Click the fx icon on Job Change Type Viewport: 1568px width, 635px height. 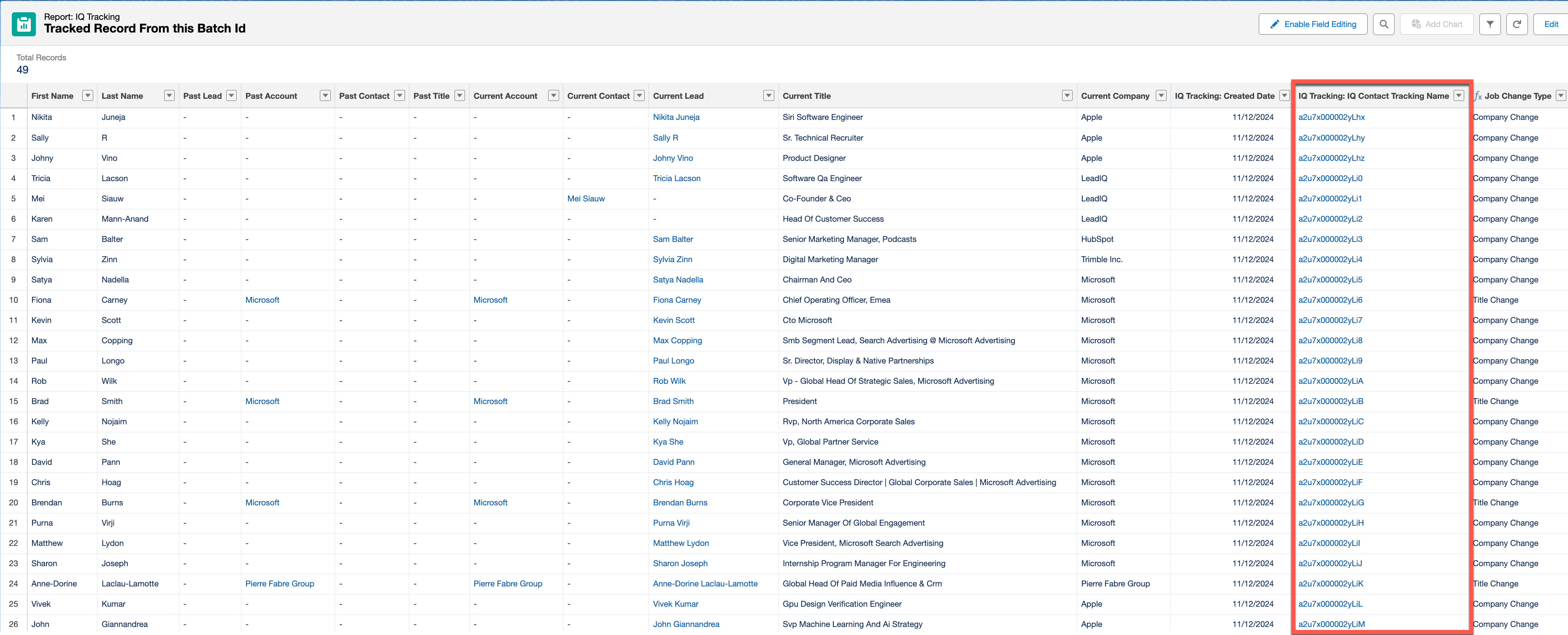pos(1478,96)
